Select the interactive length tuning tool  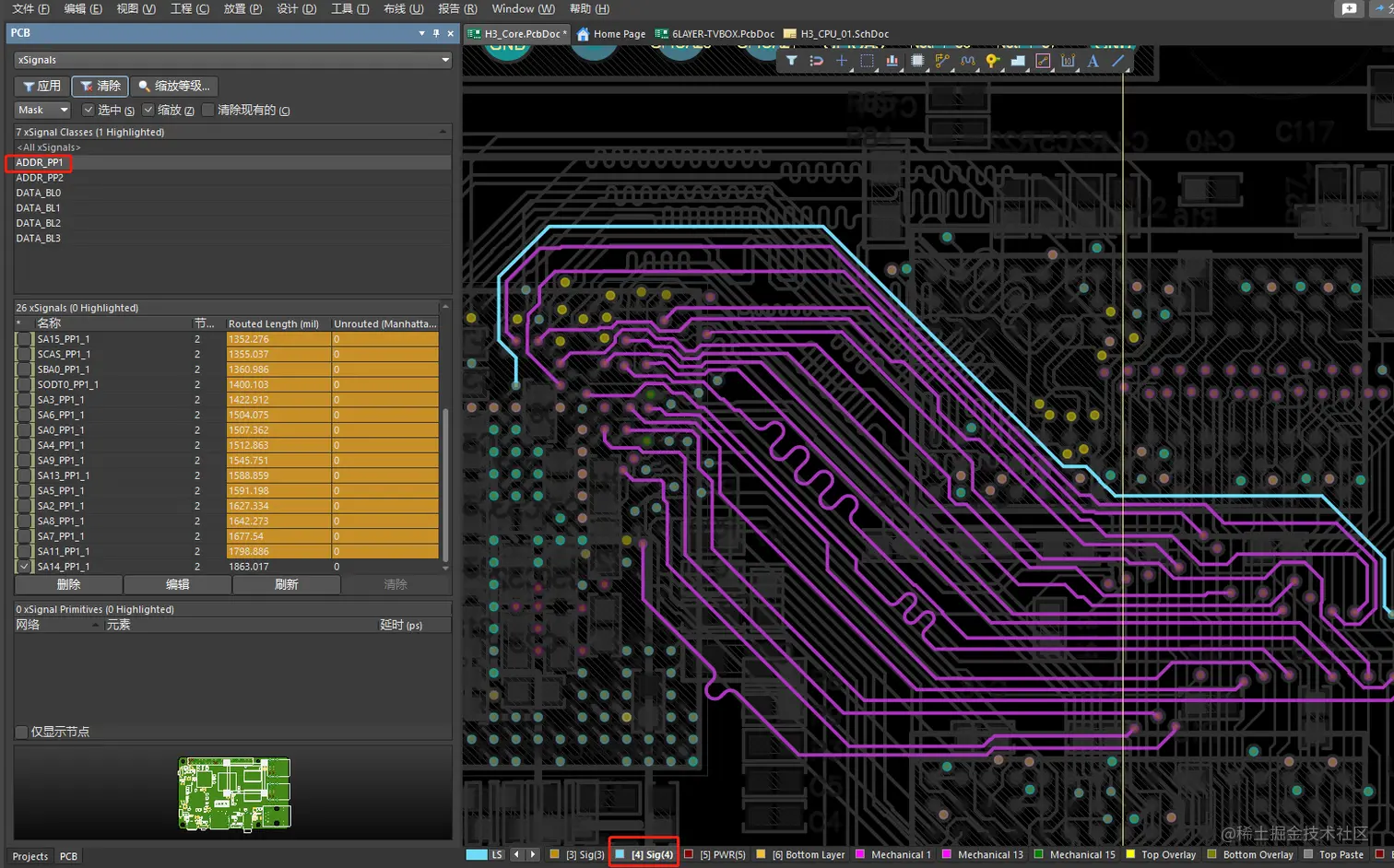click(967, 61)
